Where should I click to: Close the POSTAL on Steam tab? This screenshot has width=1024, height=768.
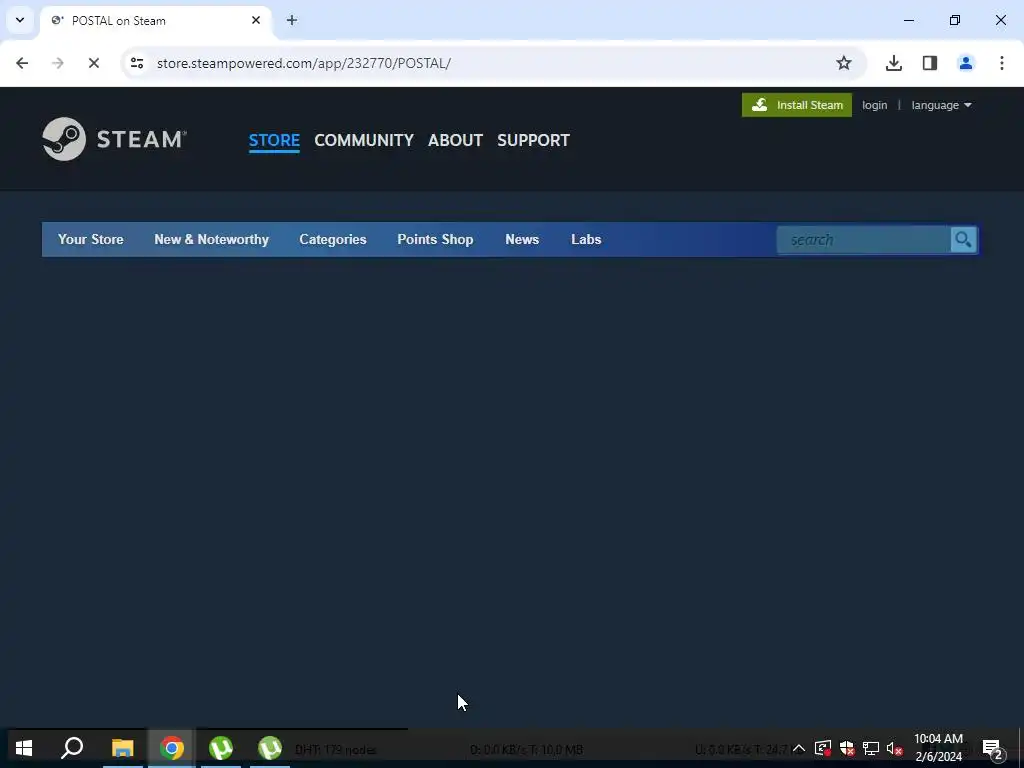tap(256, 20)
